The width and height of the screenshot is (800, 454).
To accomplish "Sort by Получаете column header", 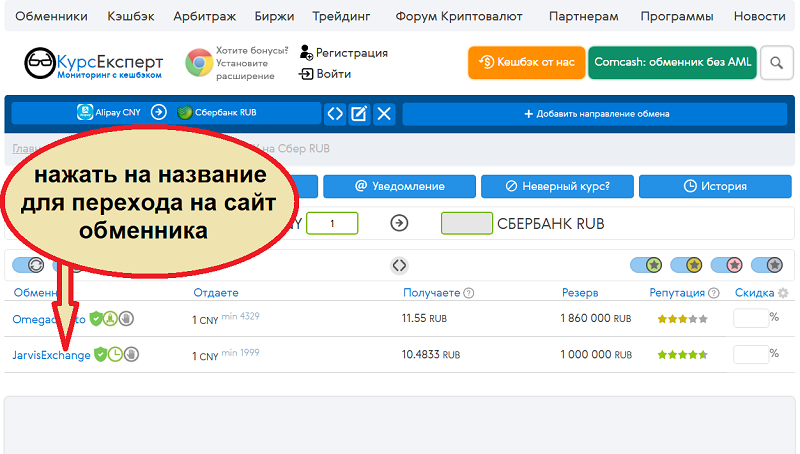I will click(x=432, y=293).
